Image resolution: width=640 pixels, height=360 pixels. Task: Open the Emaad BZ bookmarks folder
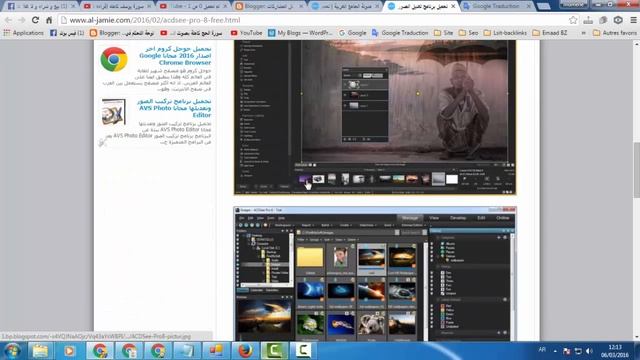(x=550, y=33)
